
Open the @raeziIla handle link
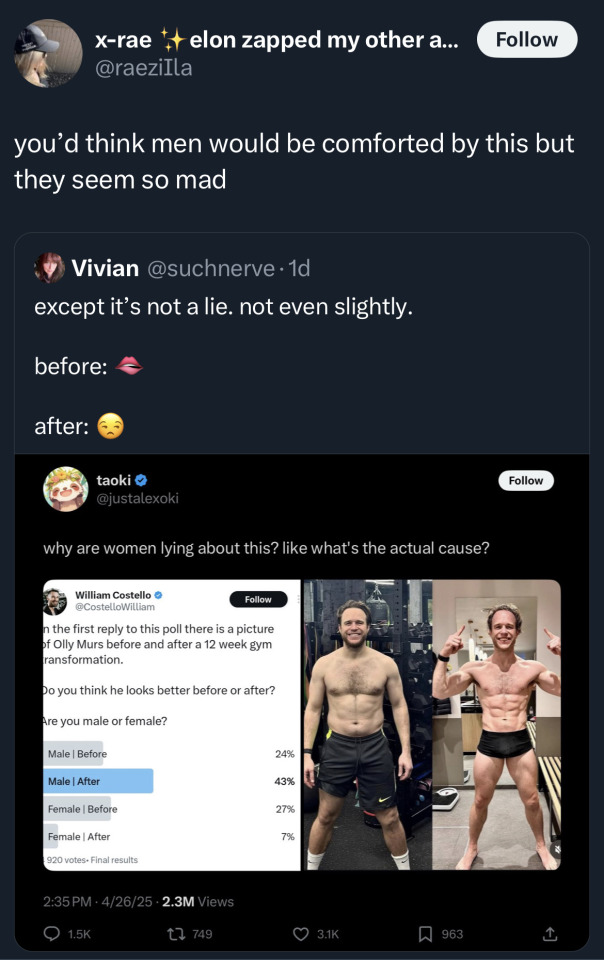(x=143, y=68)
